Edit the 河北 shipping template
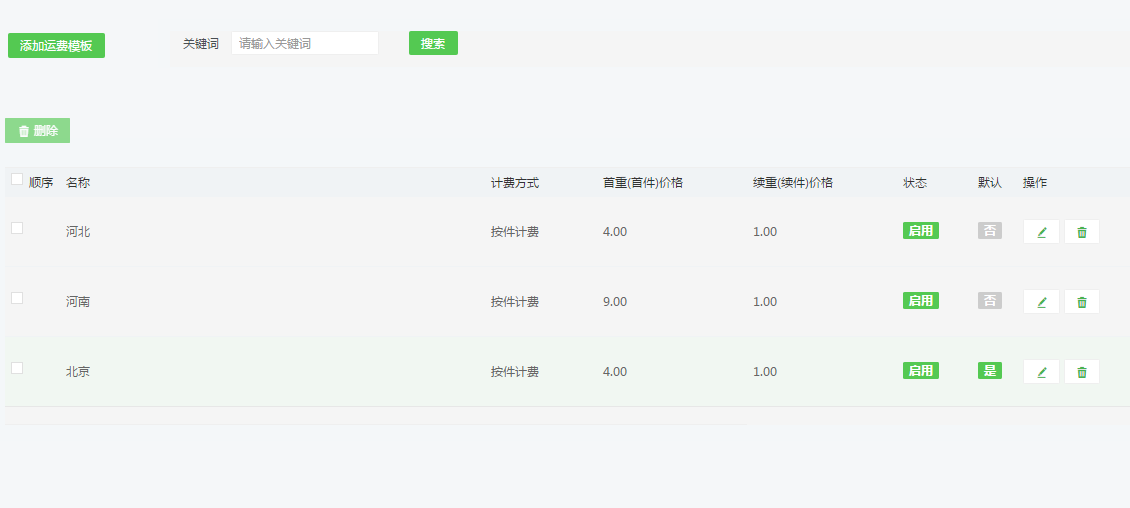1130x508 pixels. pos(1041,232)
